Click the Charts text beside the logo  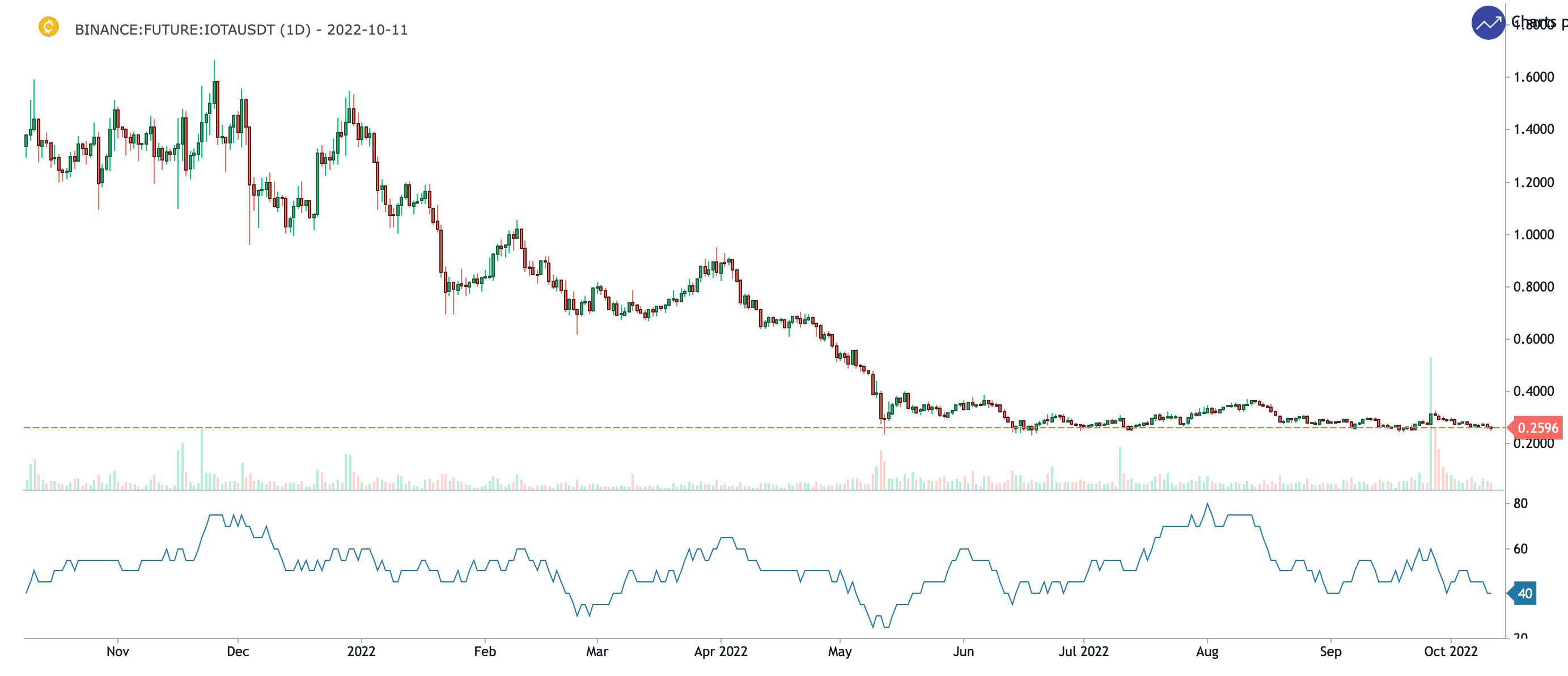1534,22
